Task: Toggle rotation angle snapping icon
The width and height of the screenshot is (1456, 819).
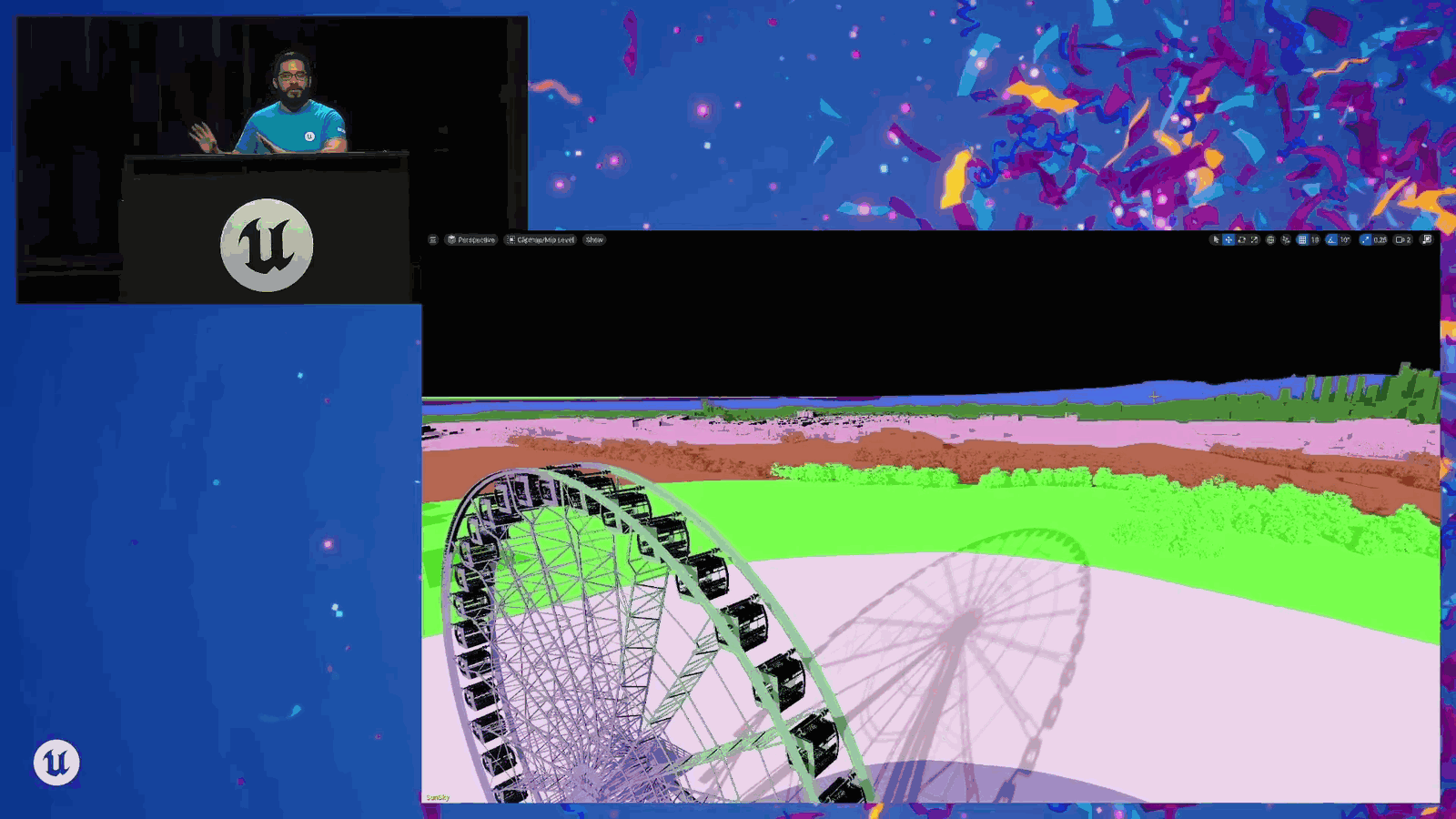Action: pos(1331,239)
